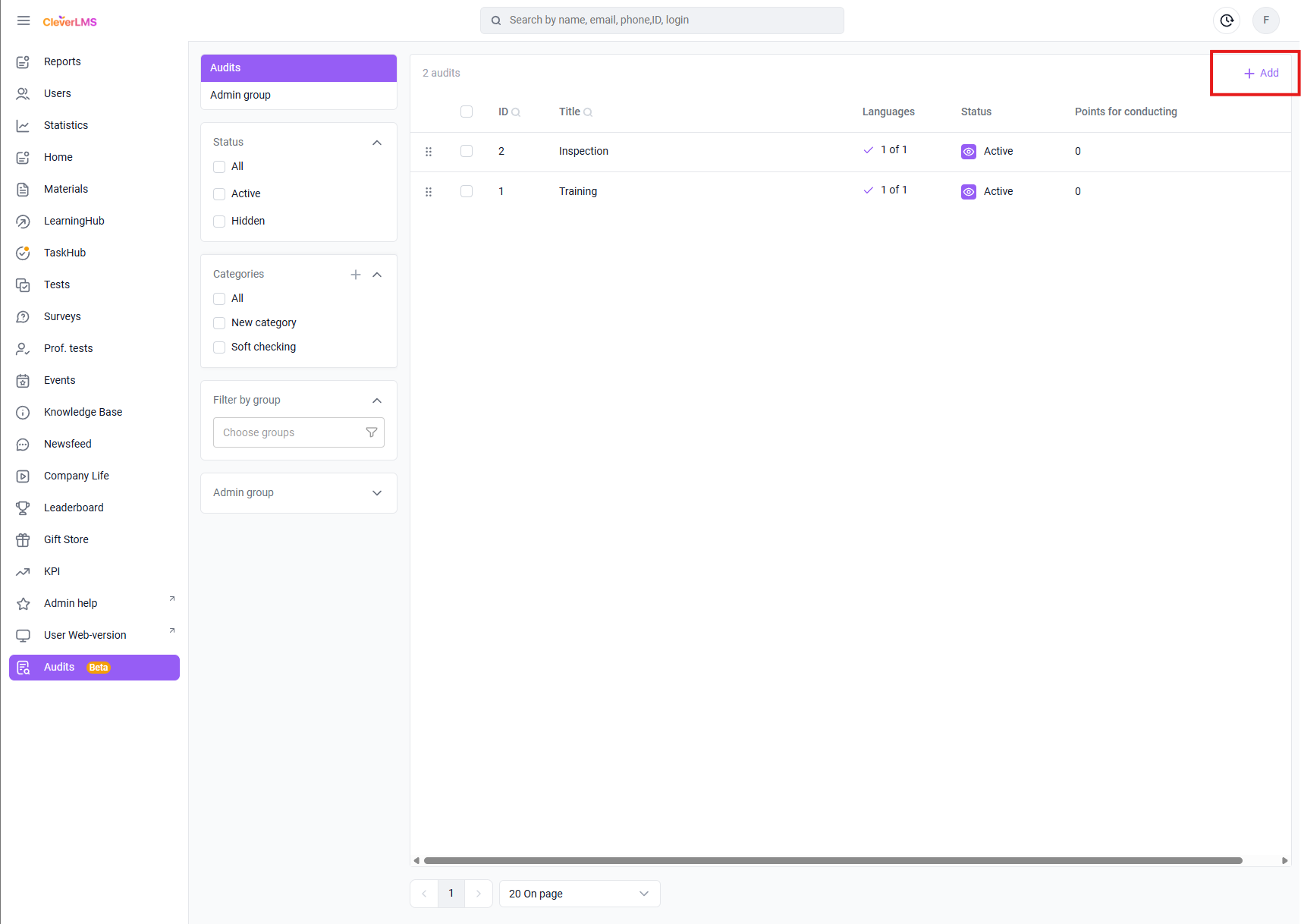
Task: Click the horizontal scrollbar of audits table
Action: [x=832, y=860]
